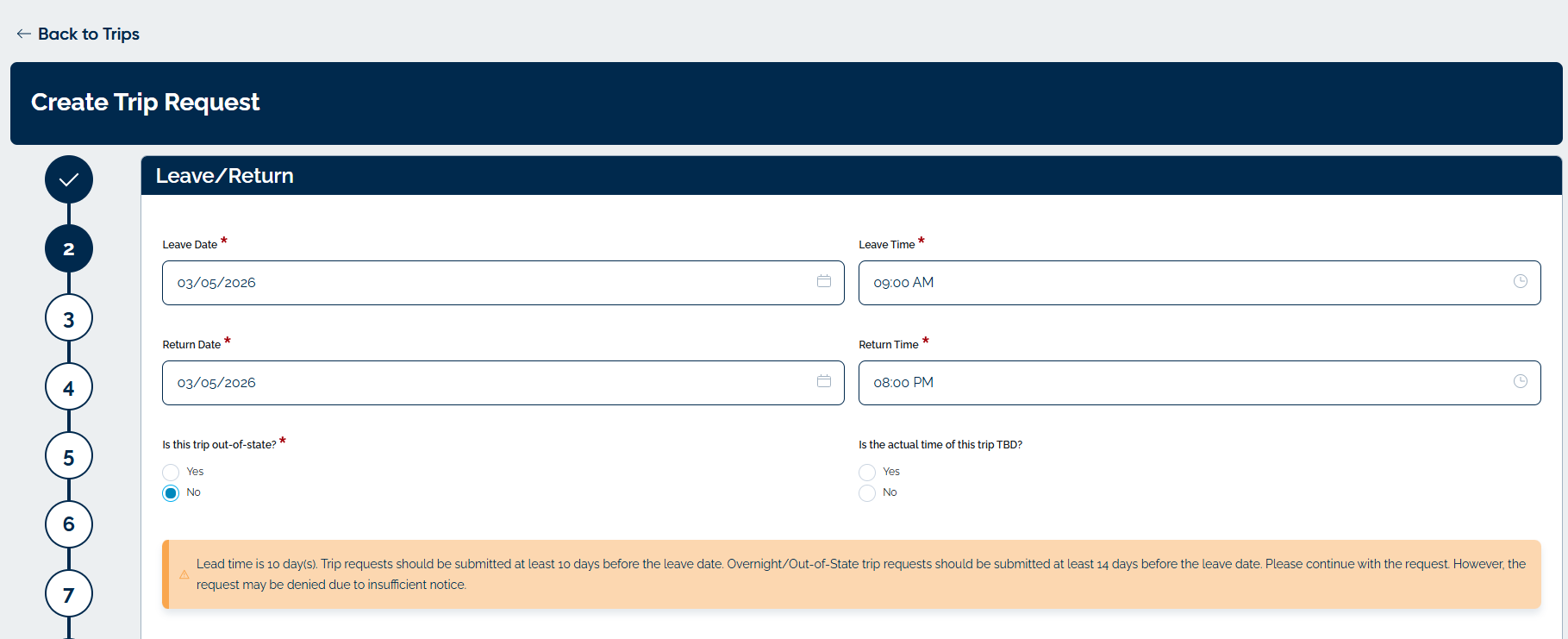This screenshot has width=1568, height=639.
Task: Jump to step 4 in the stepper
Action: tap(69, 387)
